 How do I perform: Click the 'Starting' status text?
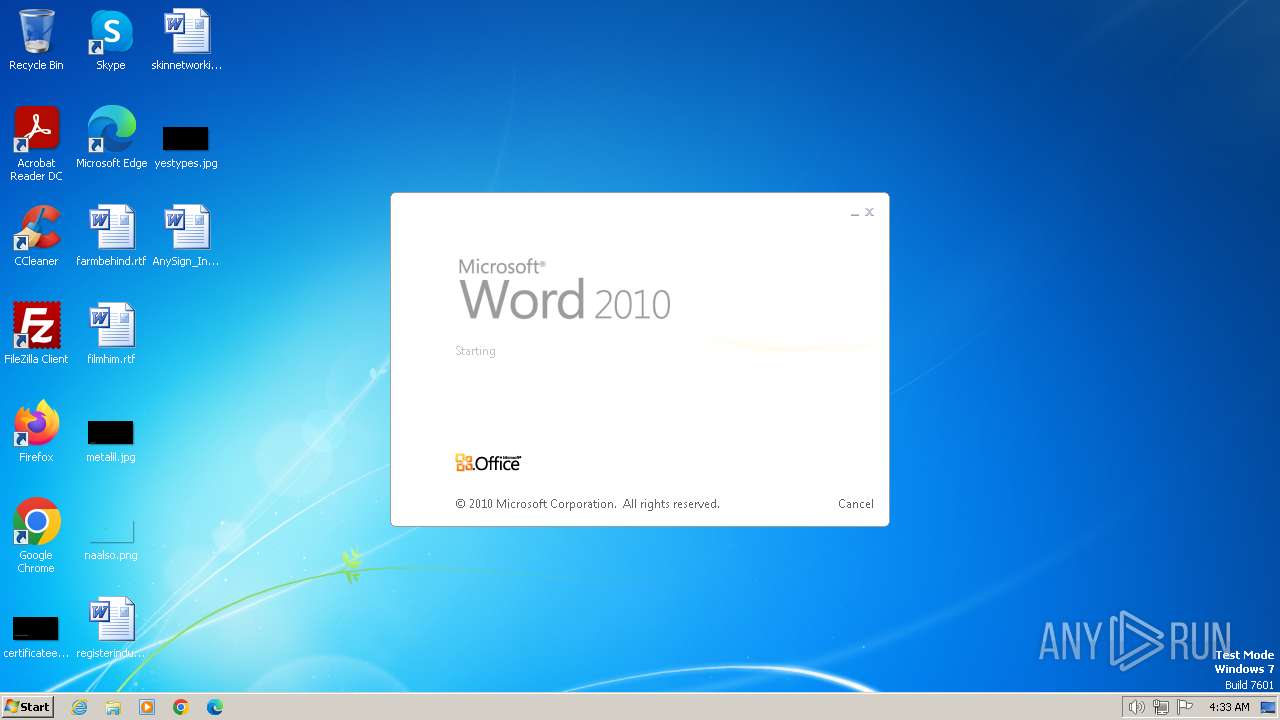[475, 351]
